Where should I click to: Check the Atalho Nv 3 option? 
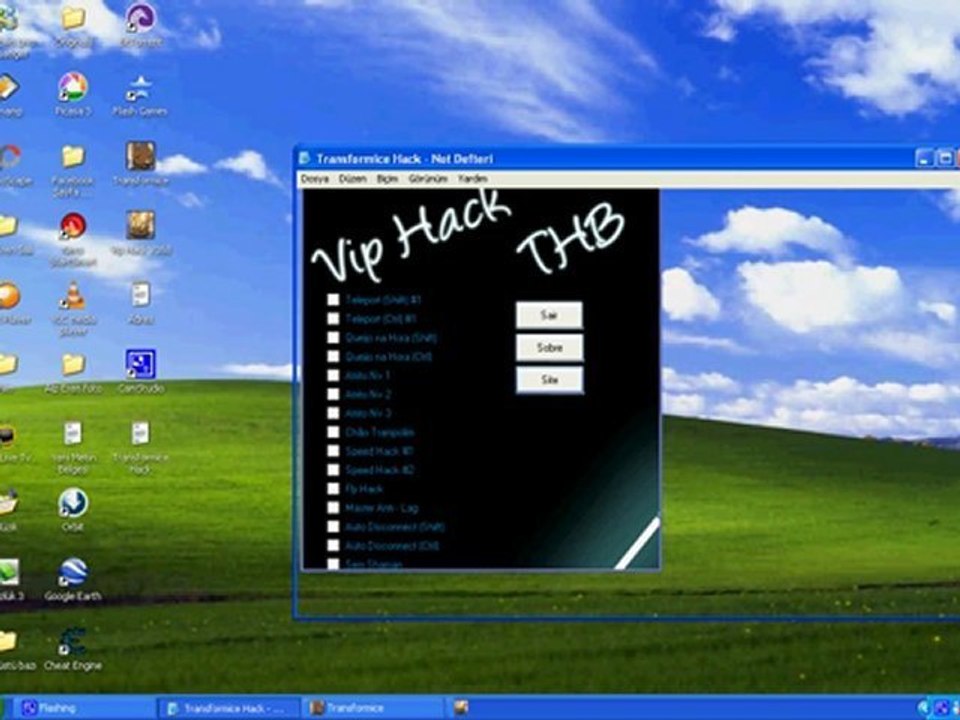coord(333,413)
